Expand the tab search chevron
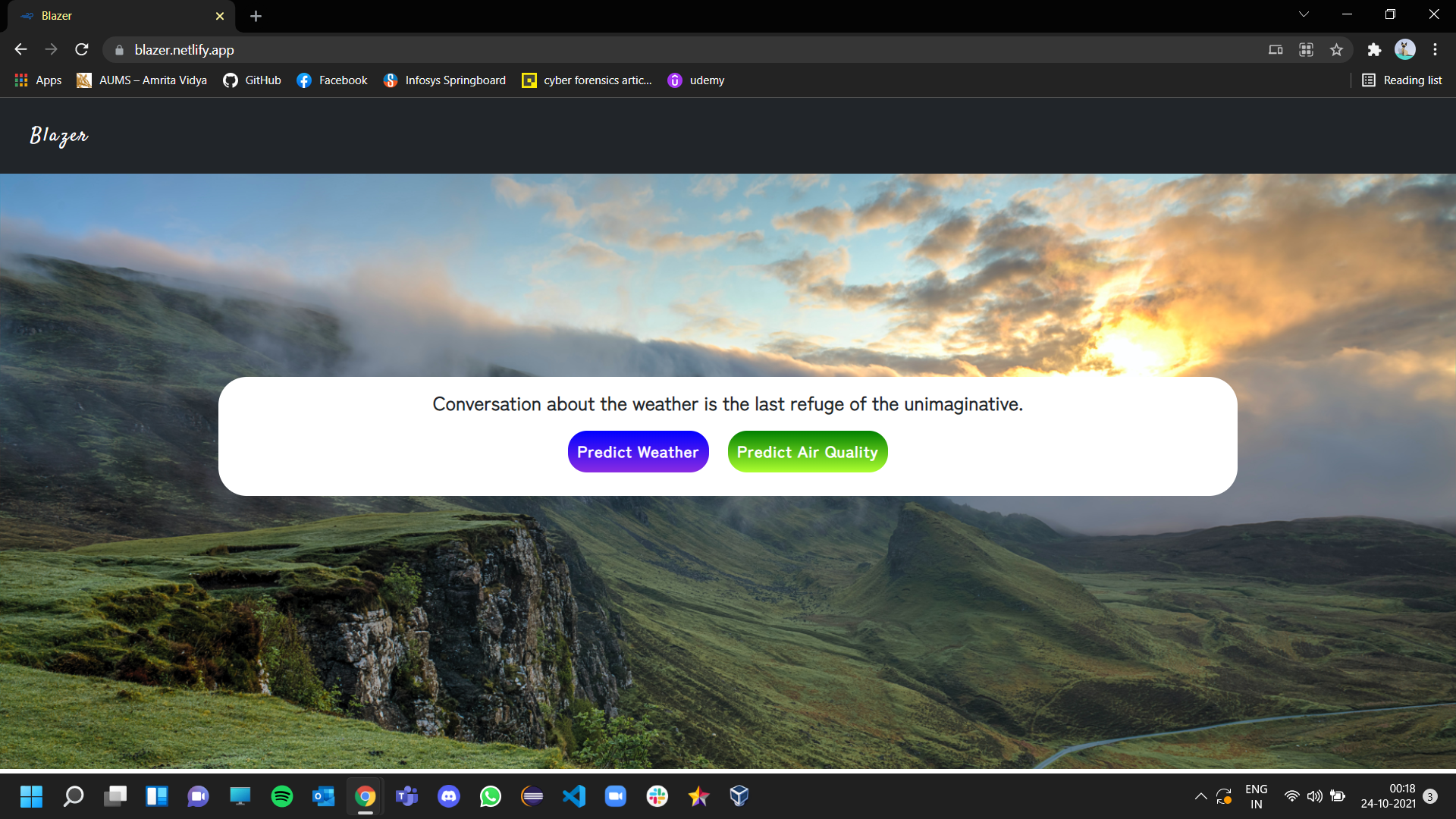This screenshot has height=819, width=1456. [x=1304, y=14]
